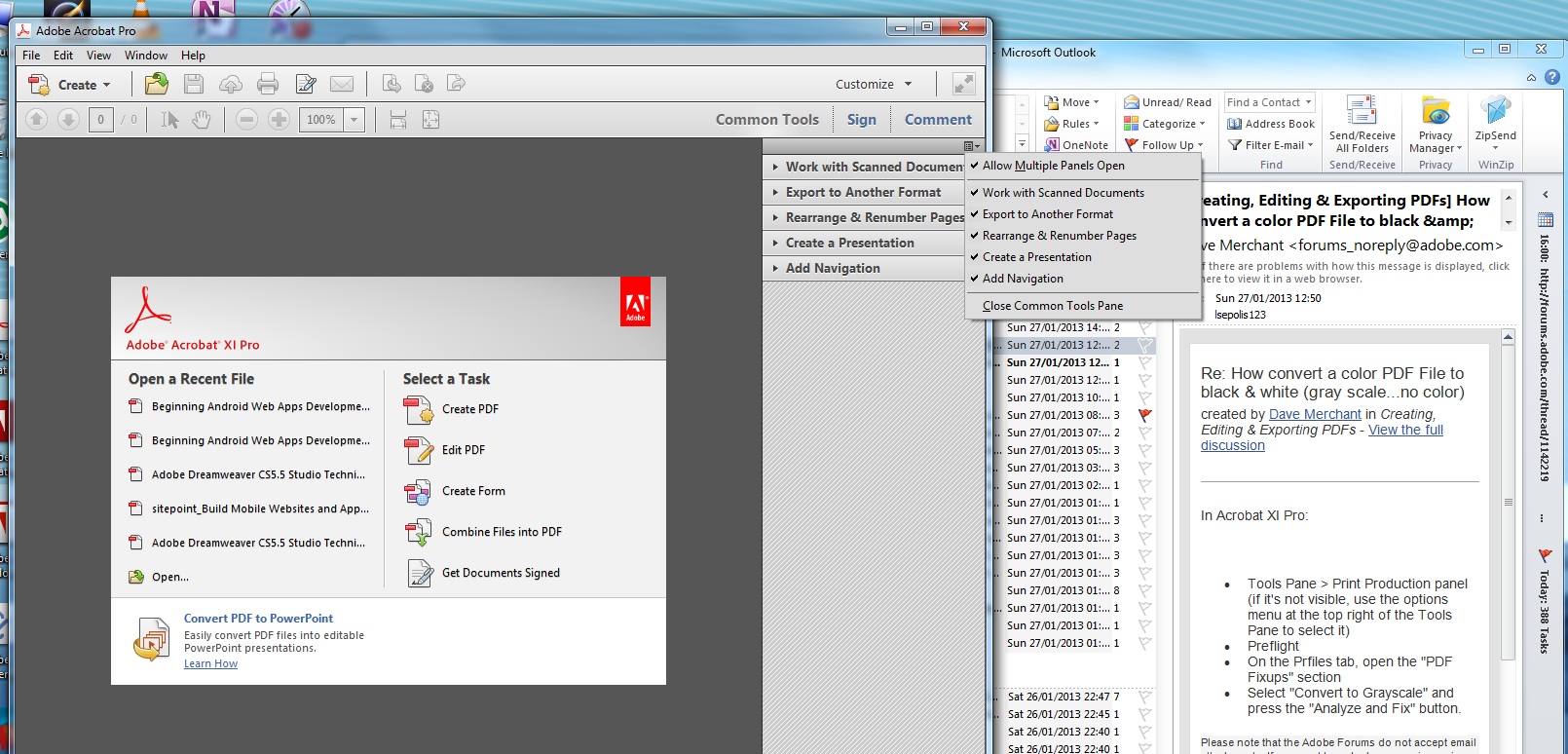Click the Find a Contact box in Outlook
This screenshot has width=1568, height=754.
pyautogui.click(x=1270, y=102)
